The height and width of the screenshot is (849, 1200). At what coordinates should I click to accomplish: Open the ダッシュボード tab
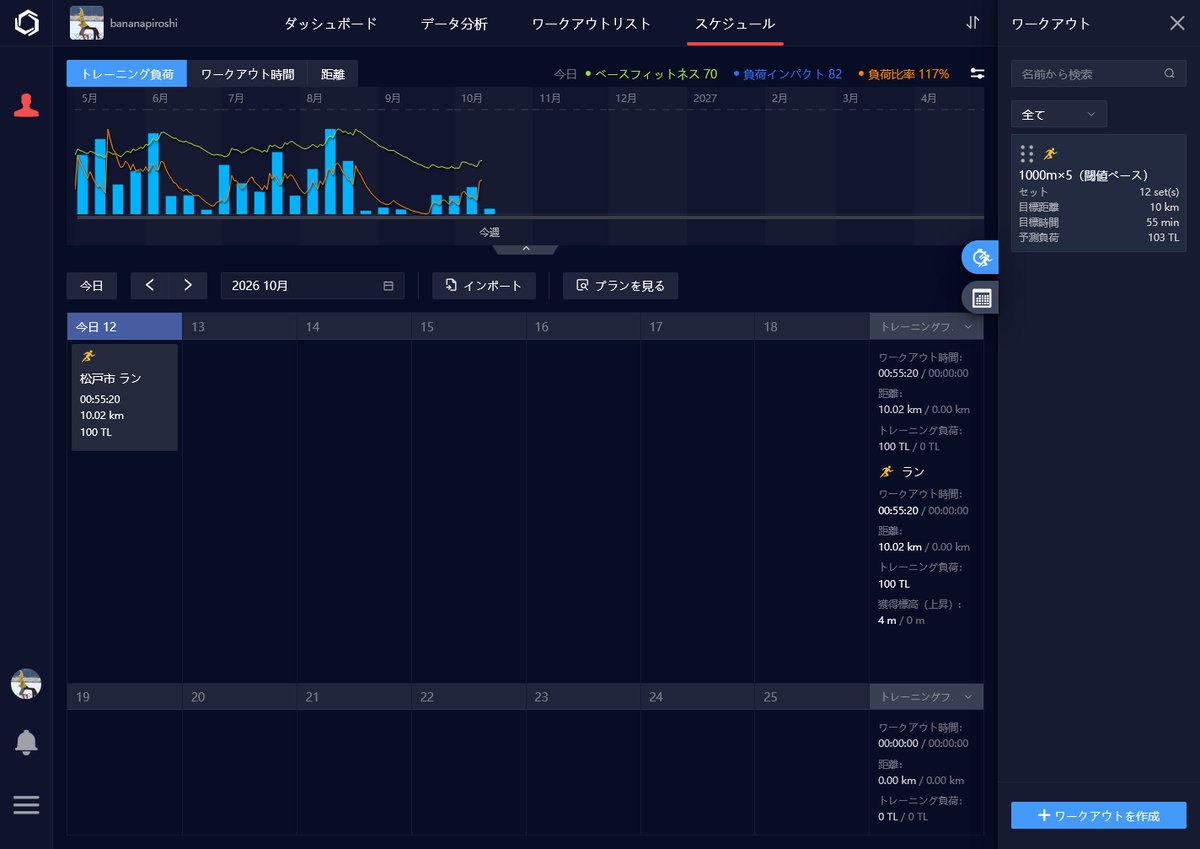point(331,23)
